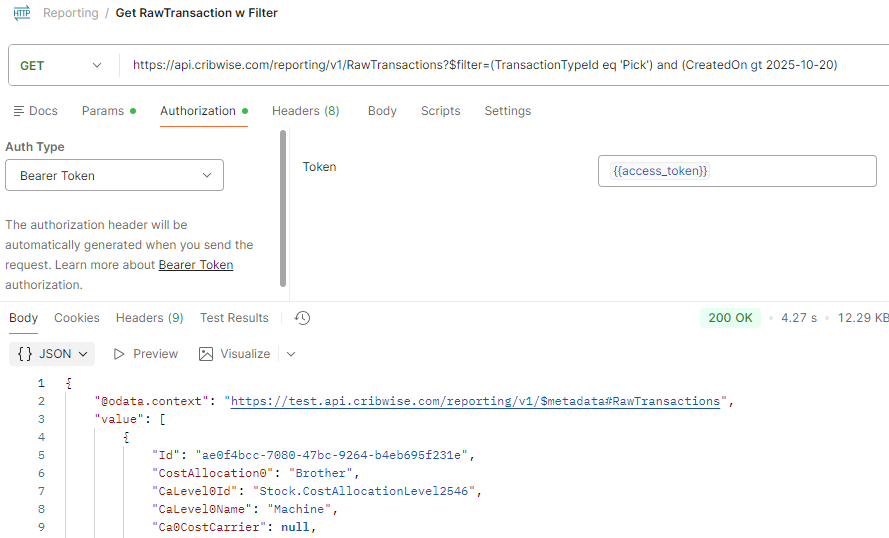Open the Docs tab
The width and height of the screenshot is (889, 538).
coord(36,111)
